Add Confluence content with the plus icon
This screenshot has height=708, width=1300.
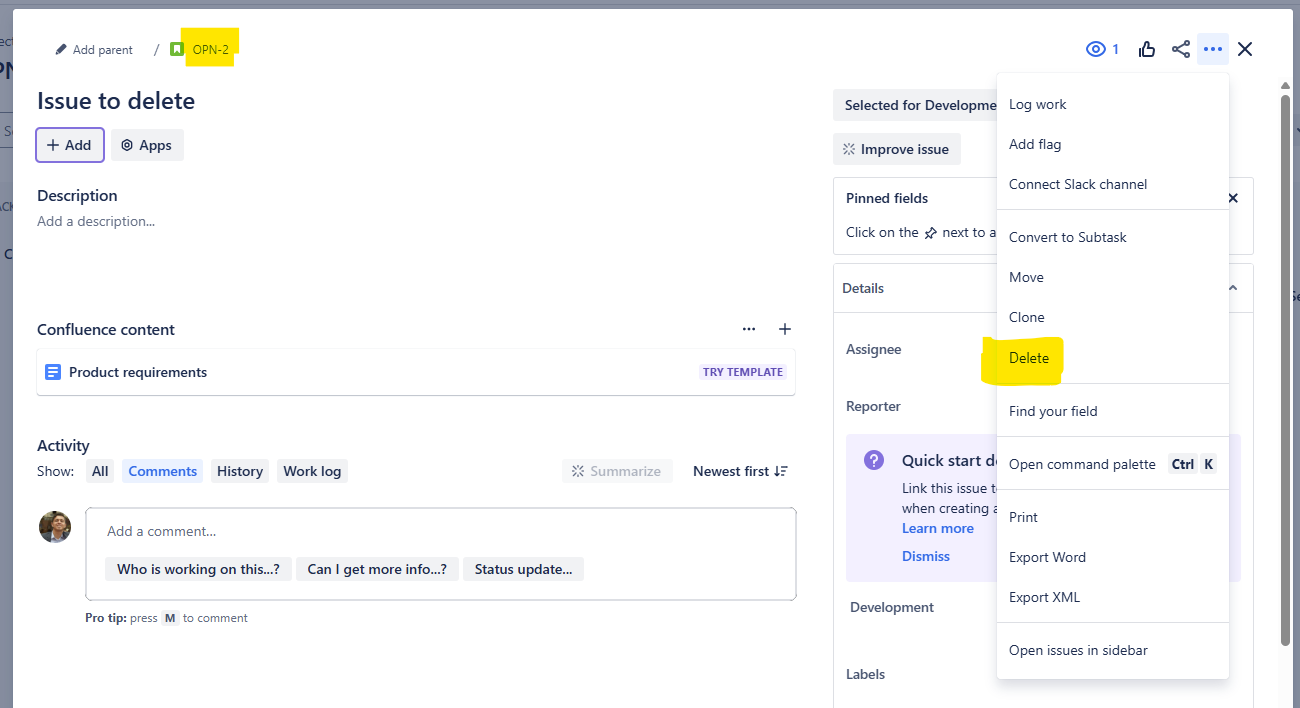tap(785, 329)
